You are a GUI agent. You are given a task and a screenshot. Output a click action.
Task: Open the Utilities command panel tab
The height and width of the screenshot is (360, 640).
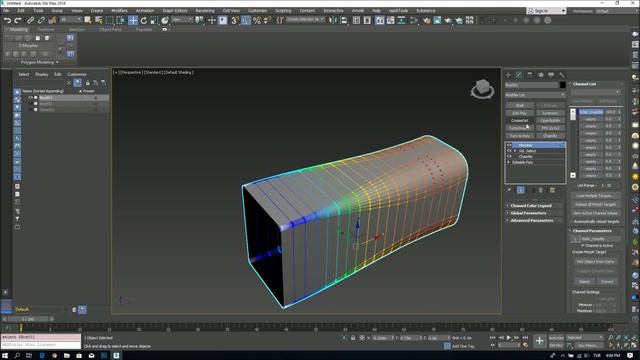coord(562,75)
